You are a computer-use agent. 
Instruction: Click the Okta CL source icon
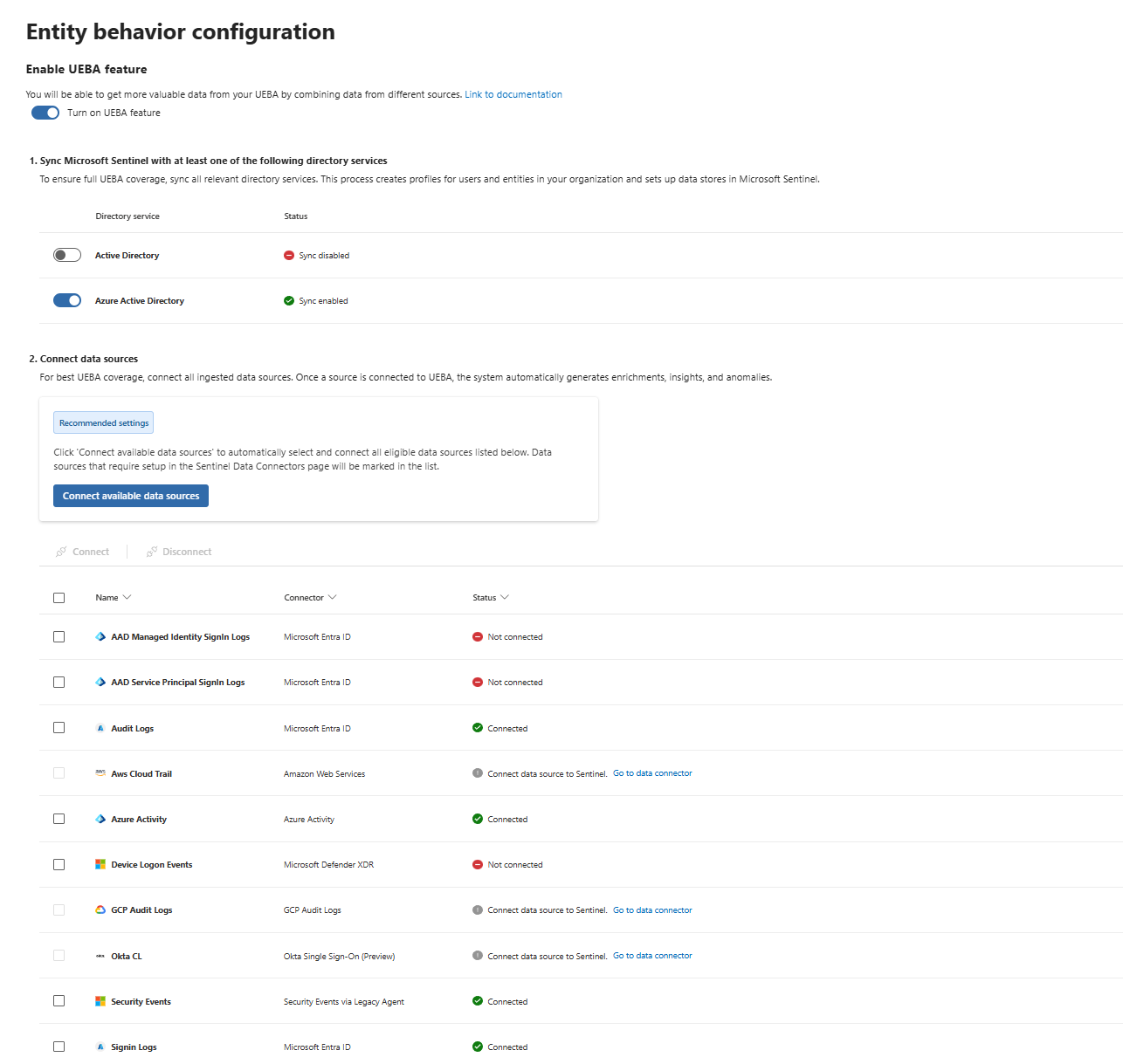click(100, 957)
